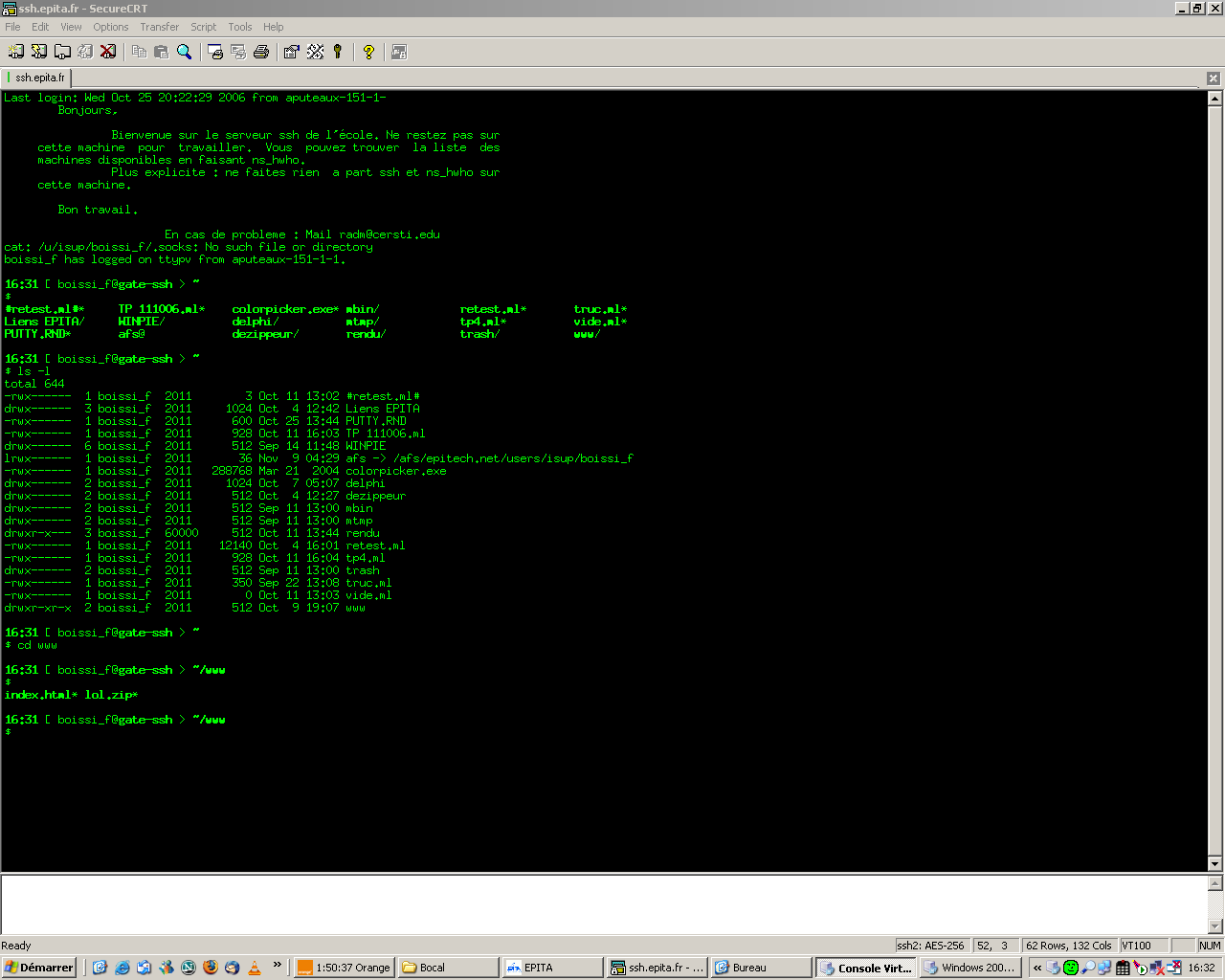
Task: Click into the white chat input area
Action: pos(603,903)
